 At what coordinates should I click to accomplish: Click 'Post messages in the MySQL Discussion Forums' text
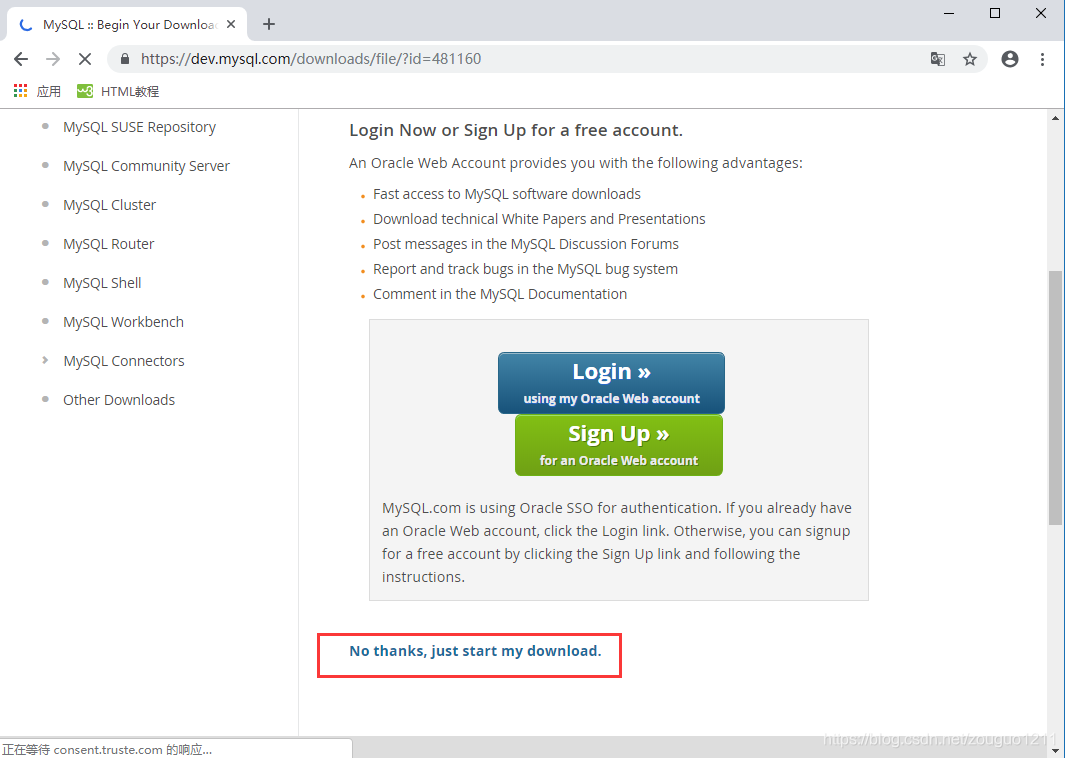[x=526, y=244]
